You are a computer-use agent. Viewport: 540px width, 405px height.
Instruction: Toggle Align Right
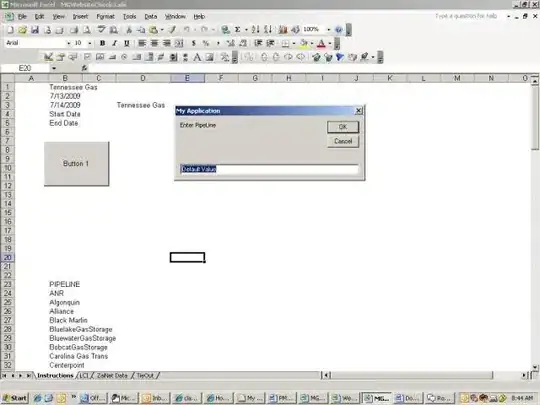166,43
